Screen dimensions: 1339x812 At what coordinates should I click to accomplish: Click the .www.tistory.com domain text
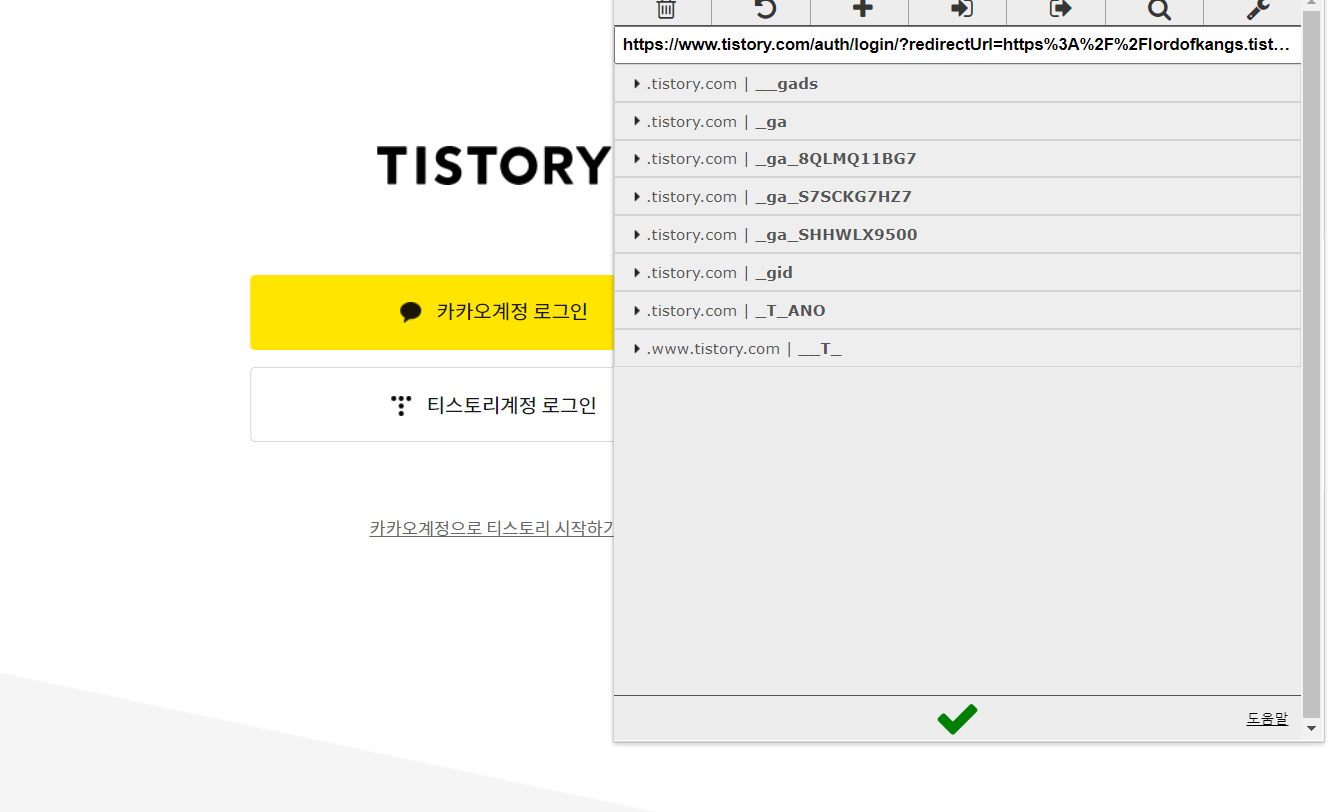click(713, 349)
